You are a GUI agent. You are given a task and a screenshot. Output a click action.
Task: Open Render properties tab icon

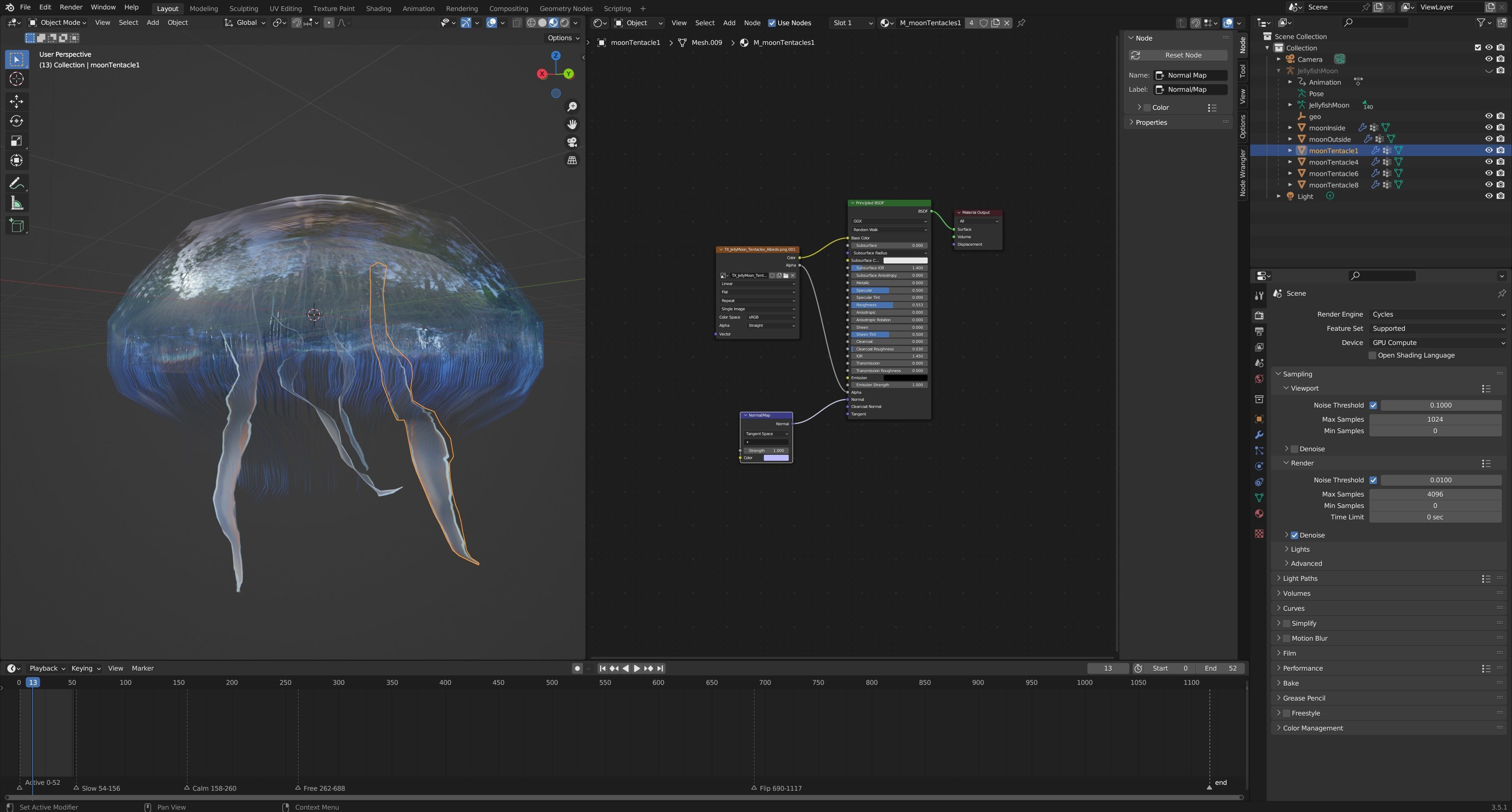click(x=1259, y=315)
